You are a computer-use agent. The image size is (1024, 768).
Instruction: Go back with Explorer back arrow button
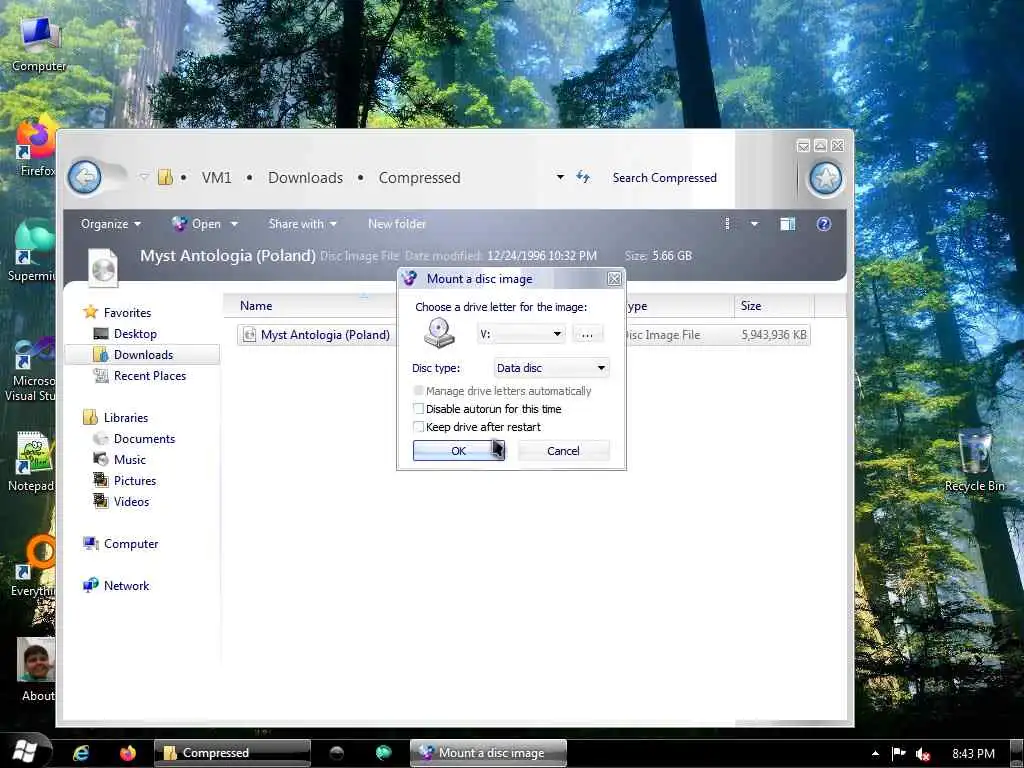(85, 177)
